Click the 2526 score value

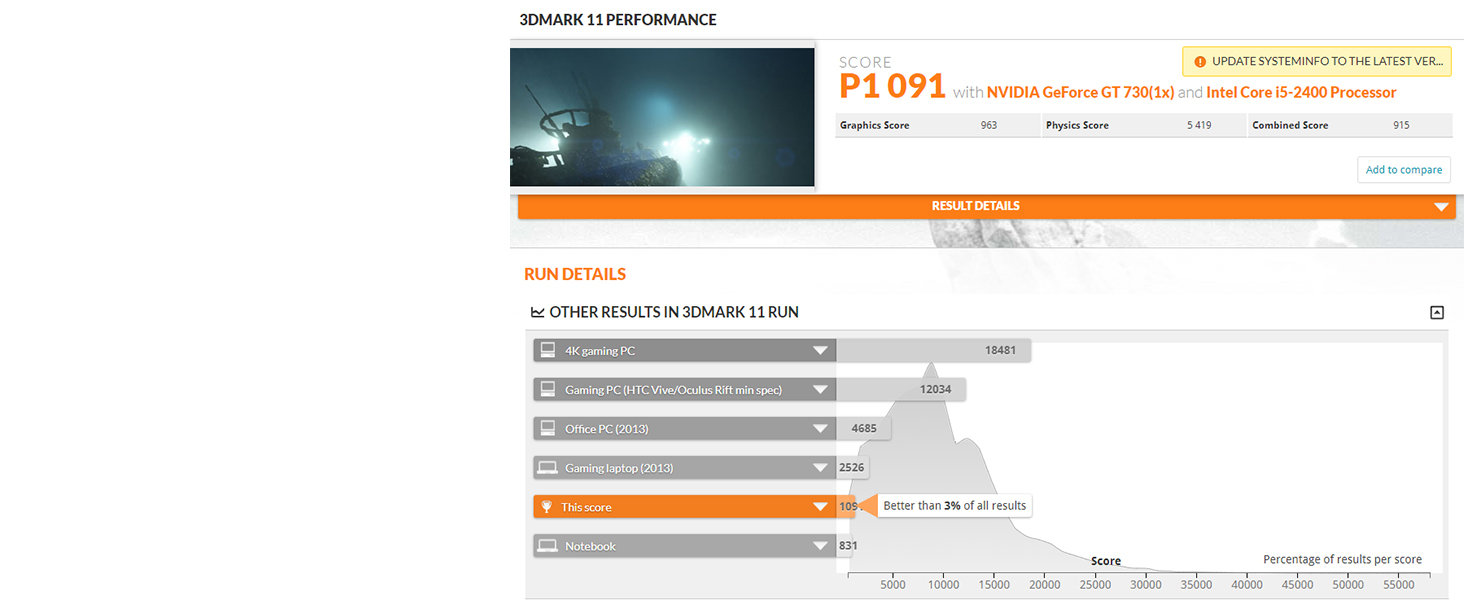tap(852, 467)
